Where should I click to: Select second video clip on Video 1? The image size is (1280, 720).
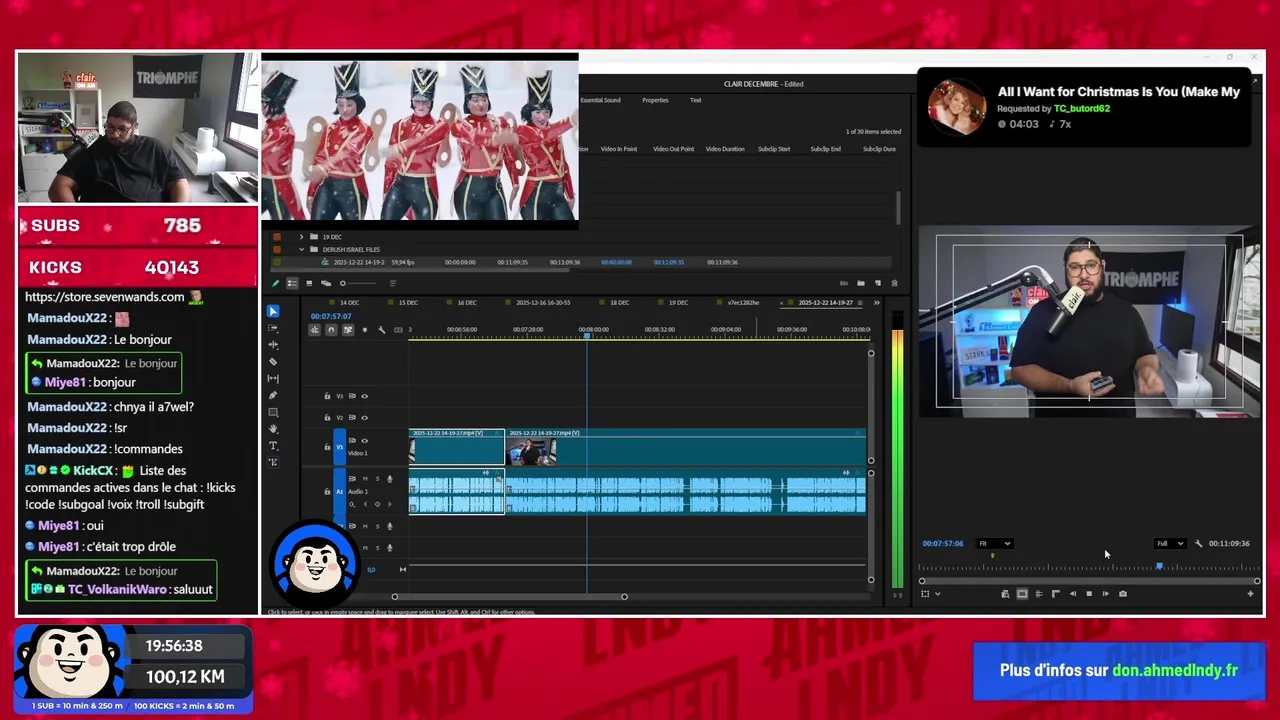pos(686,448)
